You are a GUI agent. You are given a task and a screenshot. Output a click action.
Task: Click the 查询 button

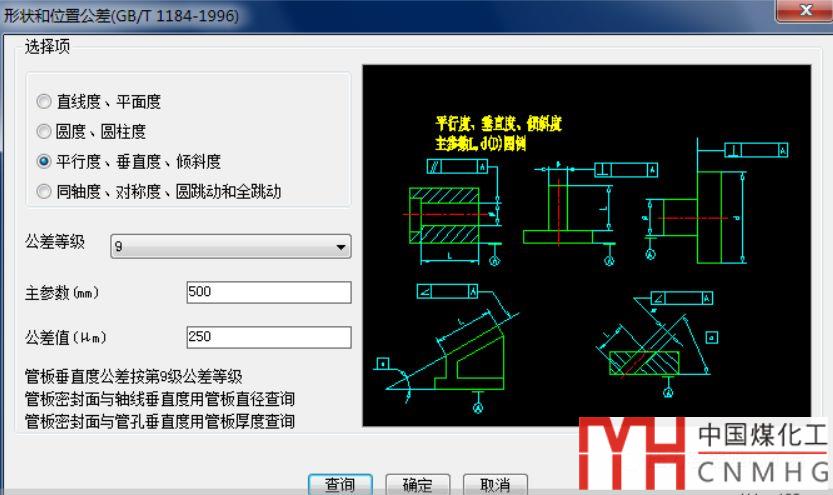(340, 484)
